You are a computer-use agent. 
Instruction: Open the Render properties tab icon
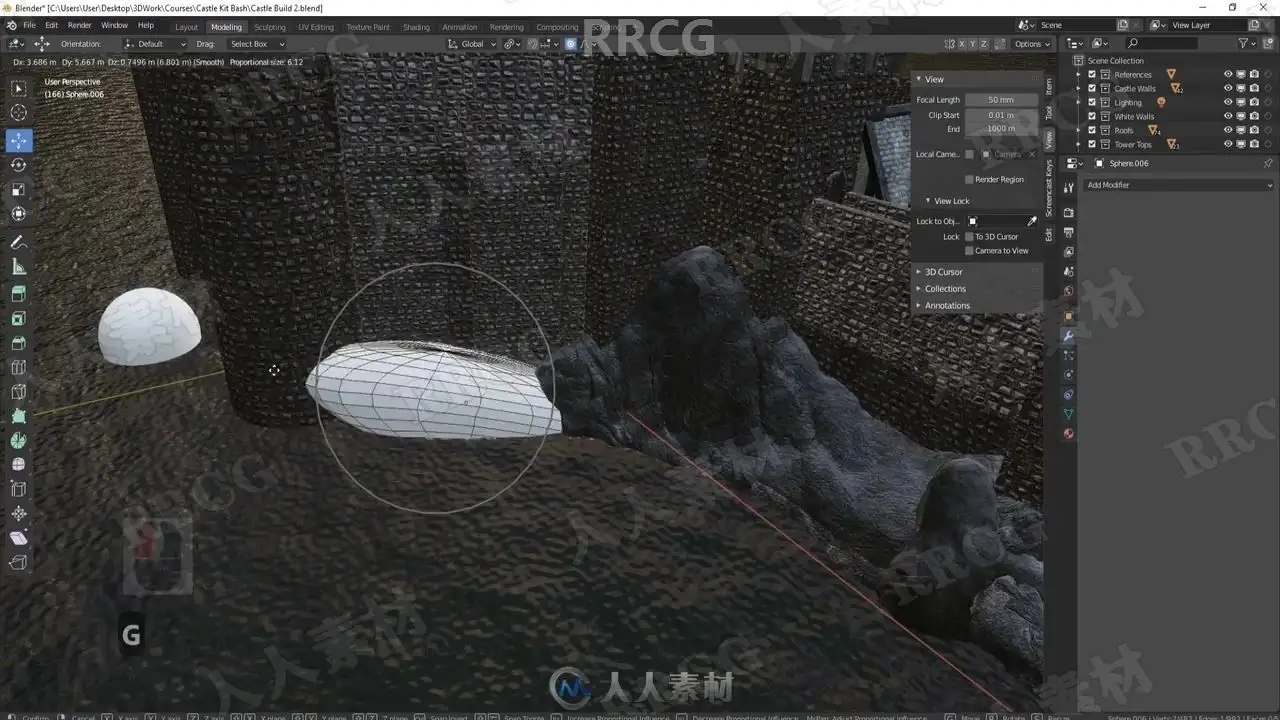coord(1068,213)
